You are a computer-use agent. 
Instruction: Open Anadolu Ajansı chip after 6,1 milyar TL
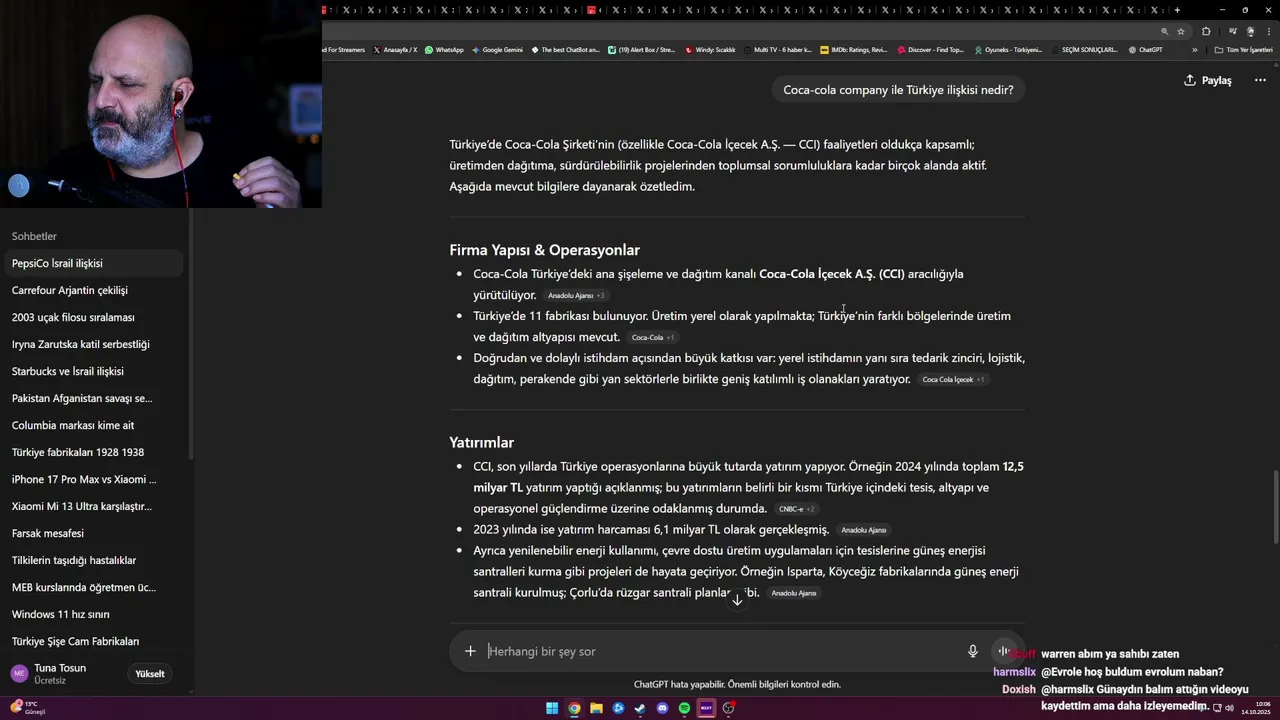pyautogui.click(x=863, y=530)
